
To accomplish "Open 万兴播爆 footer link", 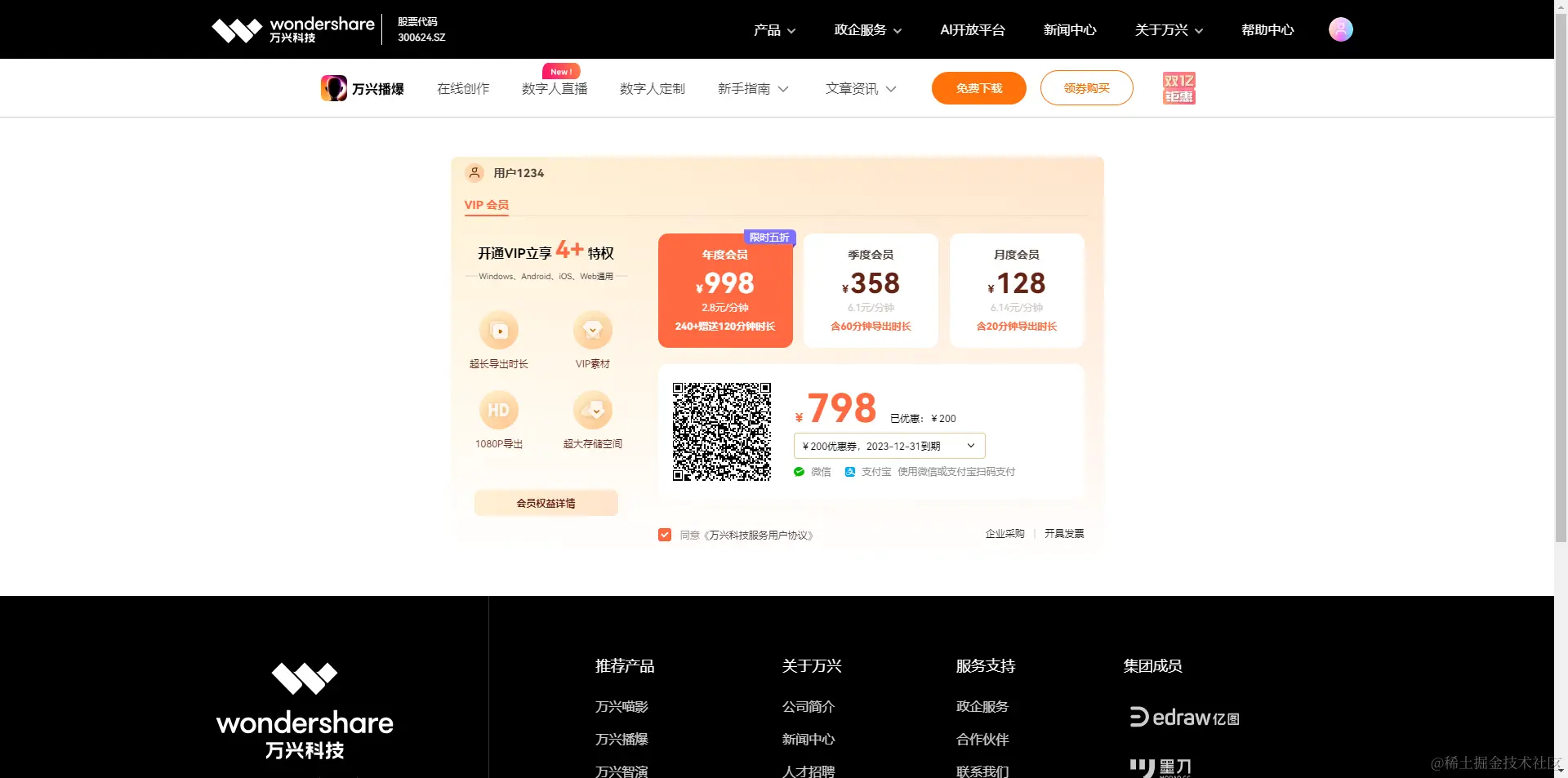I will point(621,740).
